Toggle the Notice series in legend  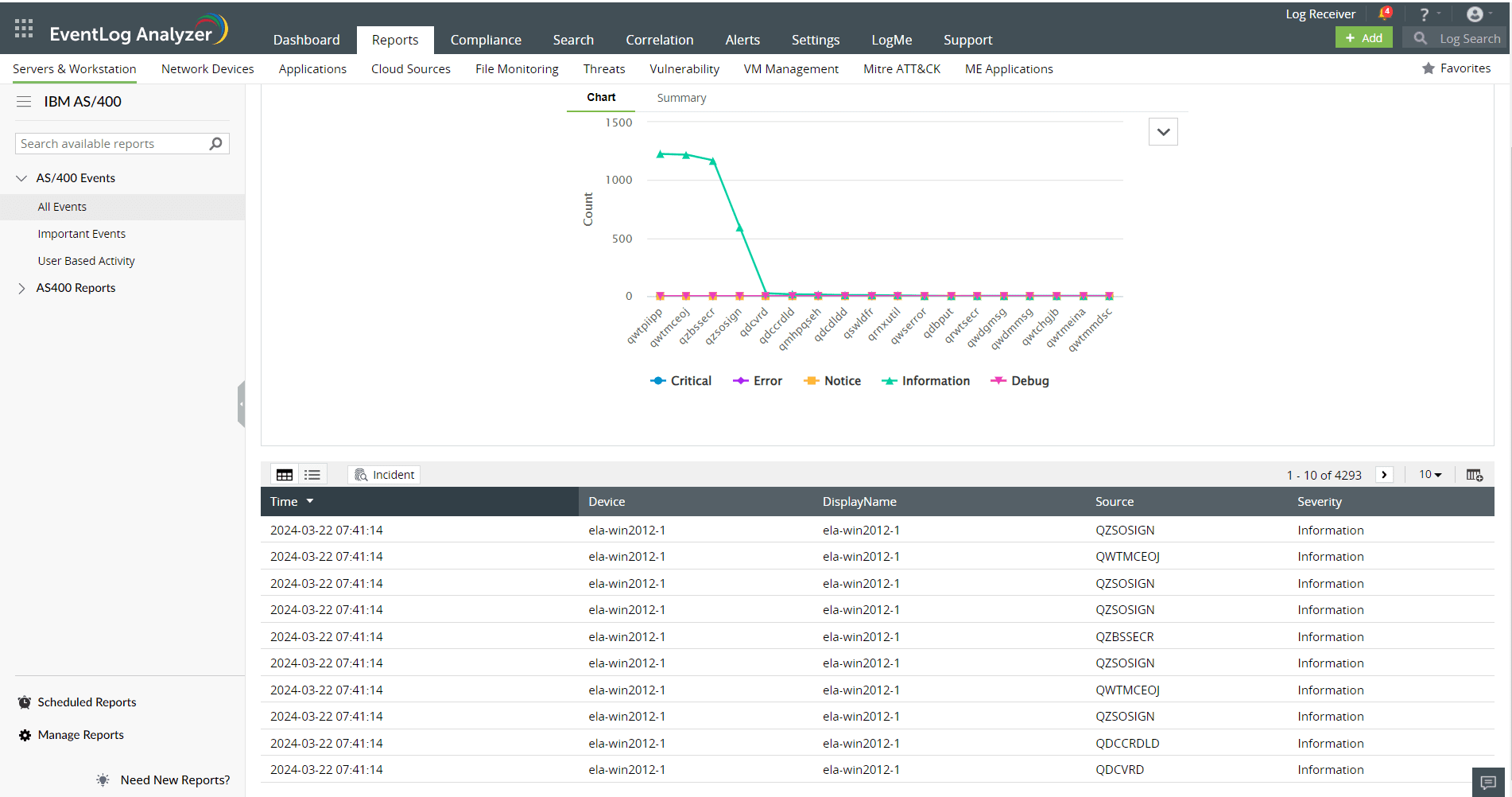click(x=832, y=381)
